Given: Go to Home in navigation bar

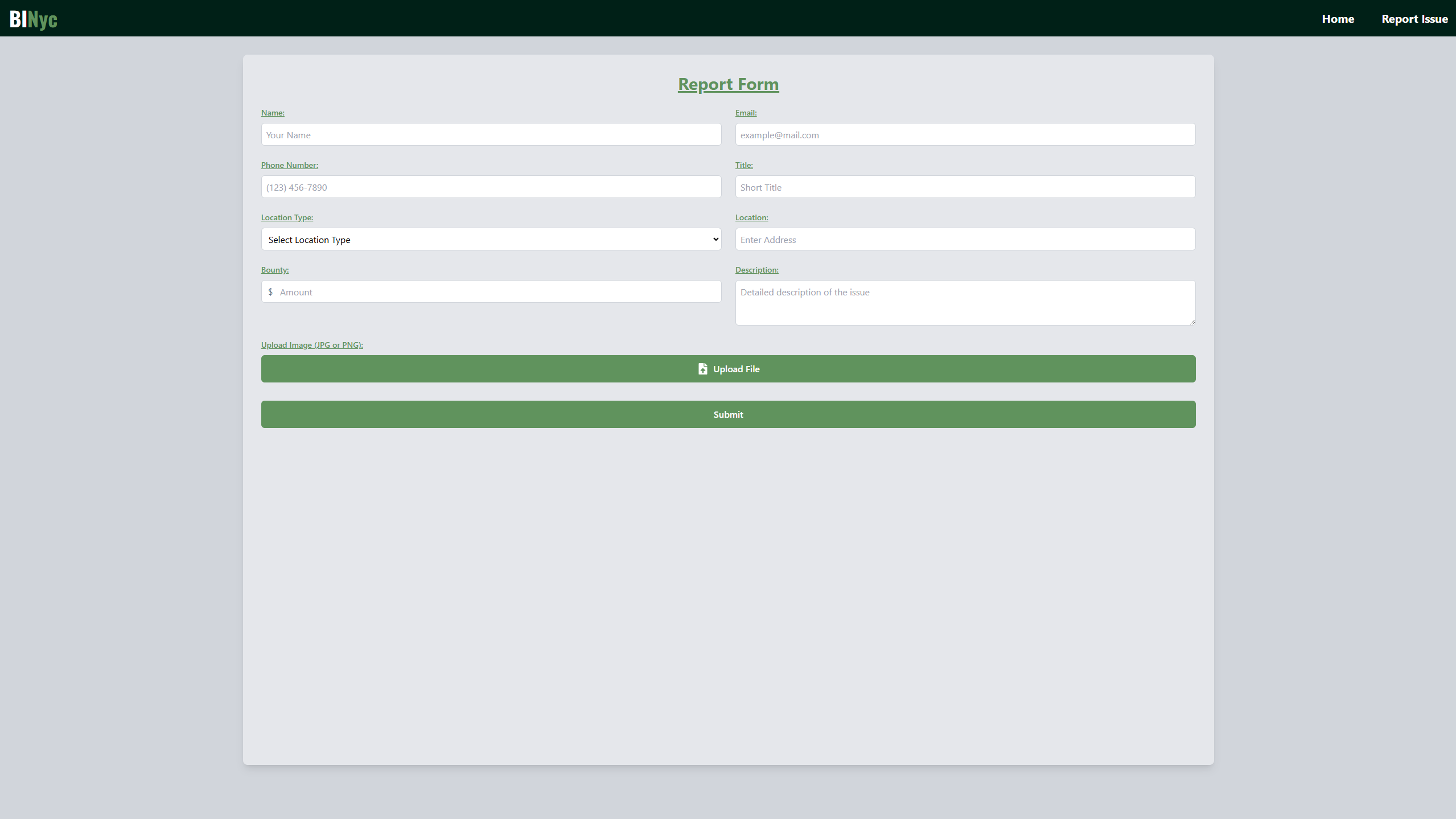Looking at the screenshot, I should (x=1338, y=19).
